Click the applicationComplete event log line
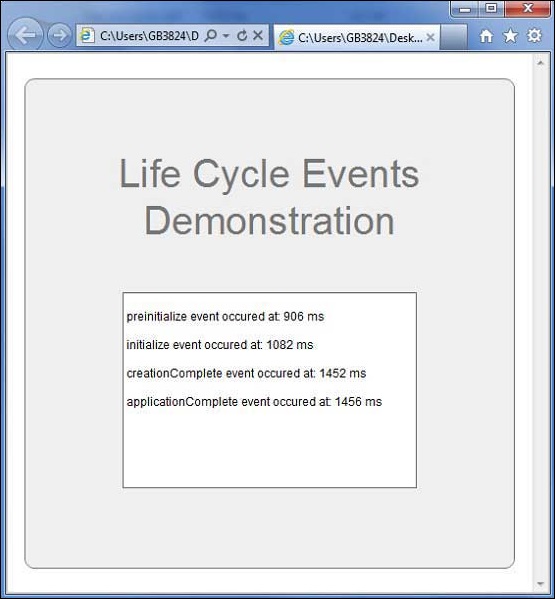This screenshot has width=555, height=599. point(254,402)
